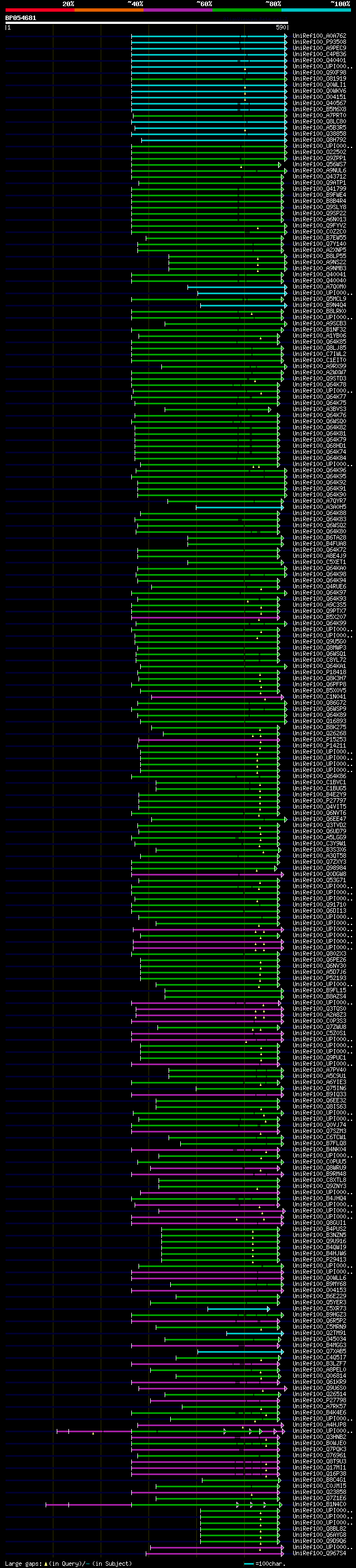Open hit UniRef100_Q38858
Image resolution: width=356 pixels, height=1568 pixels.
(319, 134)
